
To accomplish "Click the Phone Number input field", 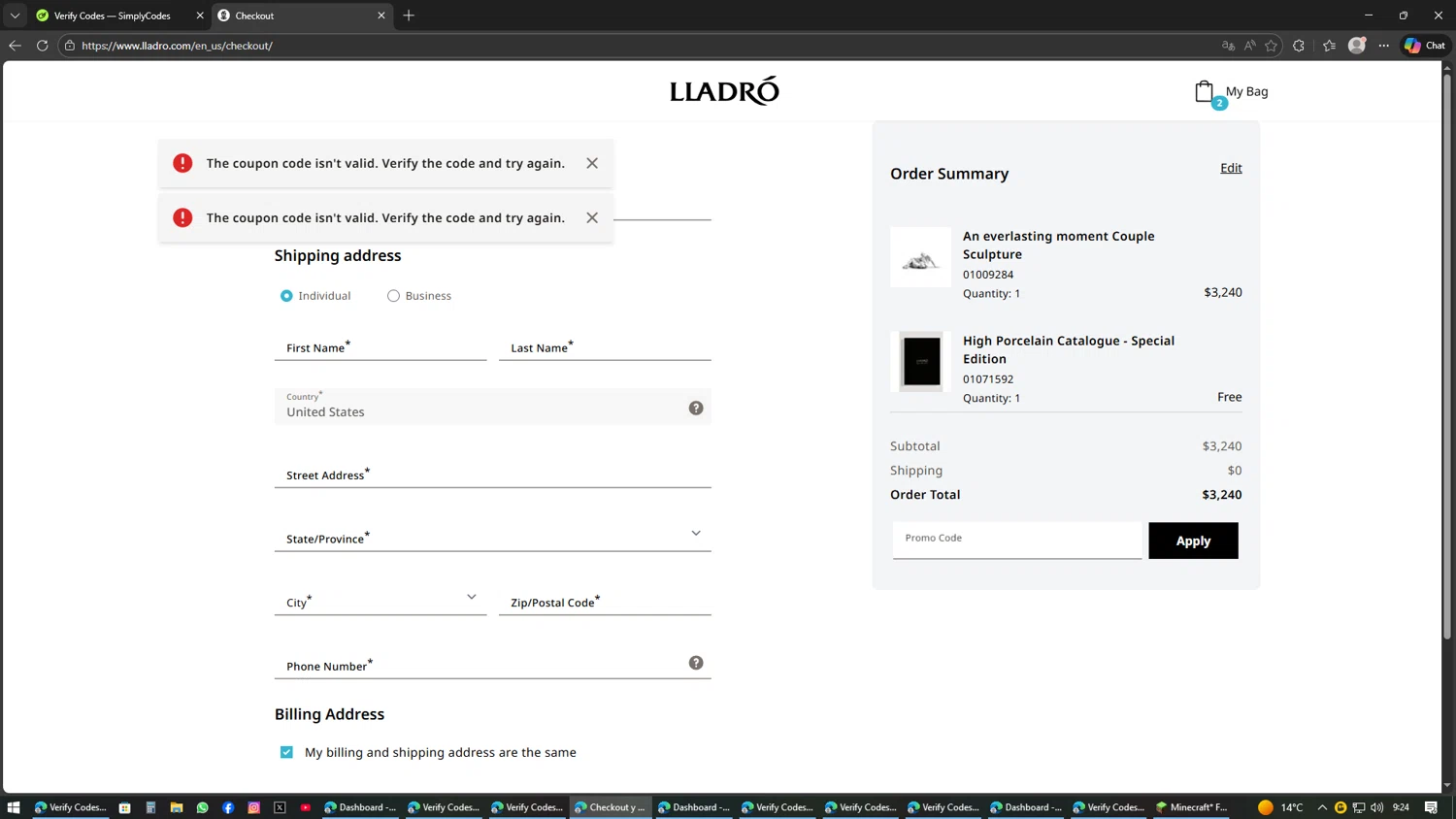I will (x=492, y=665).
